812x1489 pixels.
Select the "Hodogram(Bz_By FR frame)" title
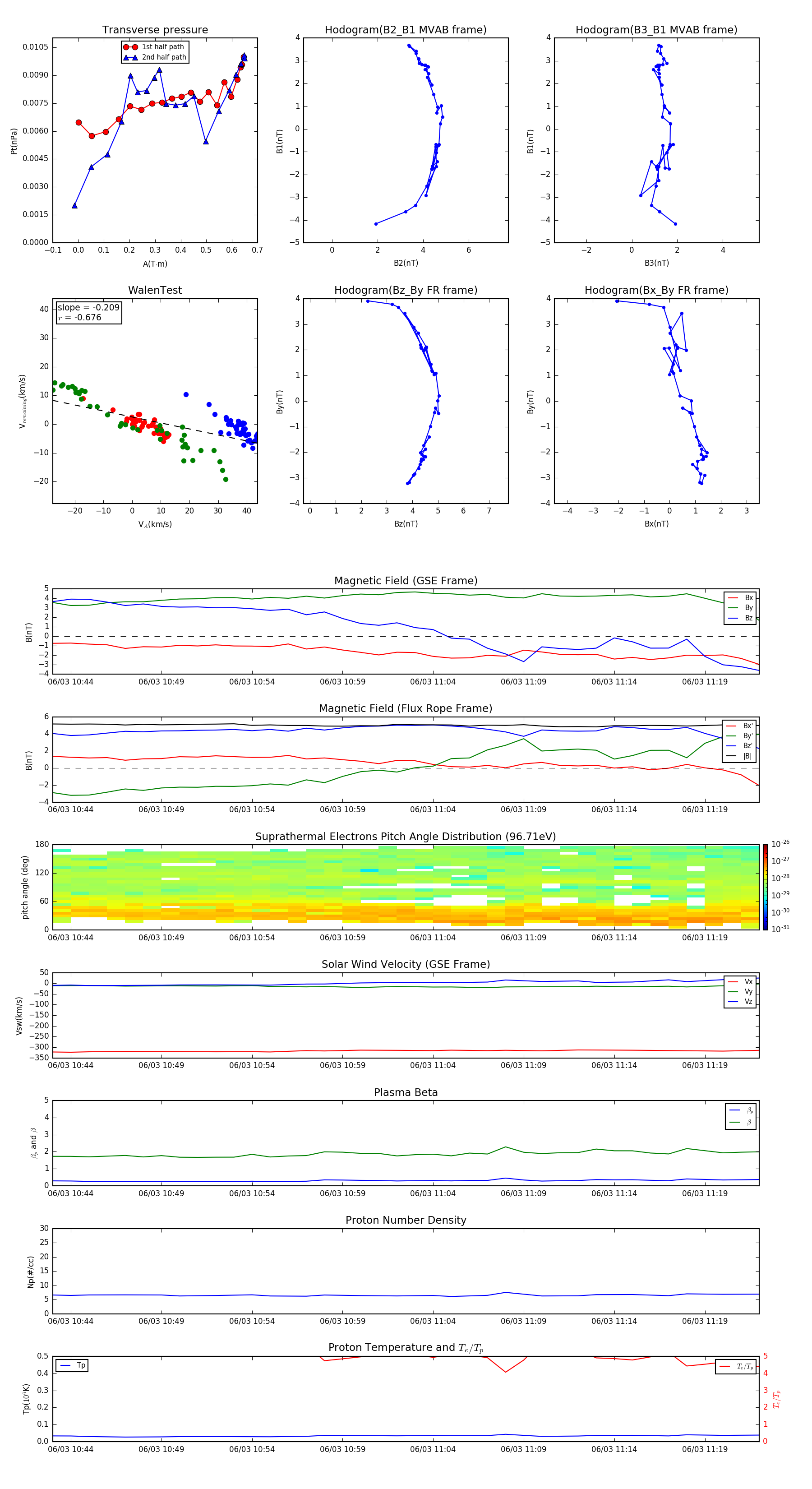tap(406, 290)
